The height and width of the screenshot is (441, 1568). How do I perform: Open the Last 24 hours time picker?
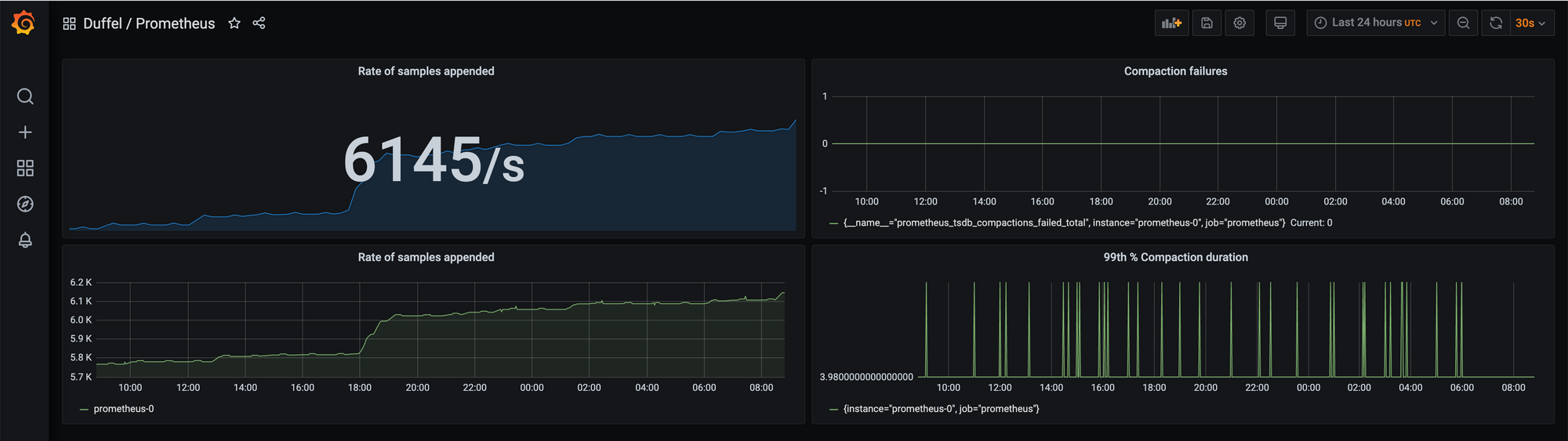1376,23
